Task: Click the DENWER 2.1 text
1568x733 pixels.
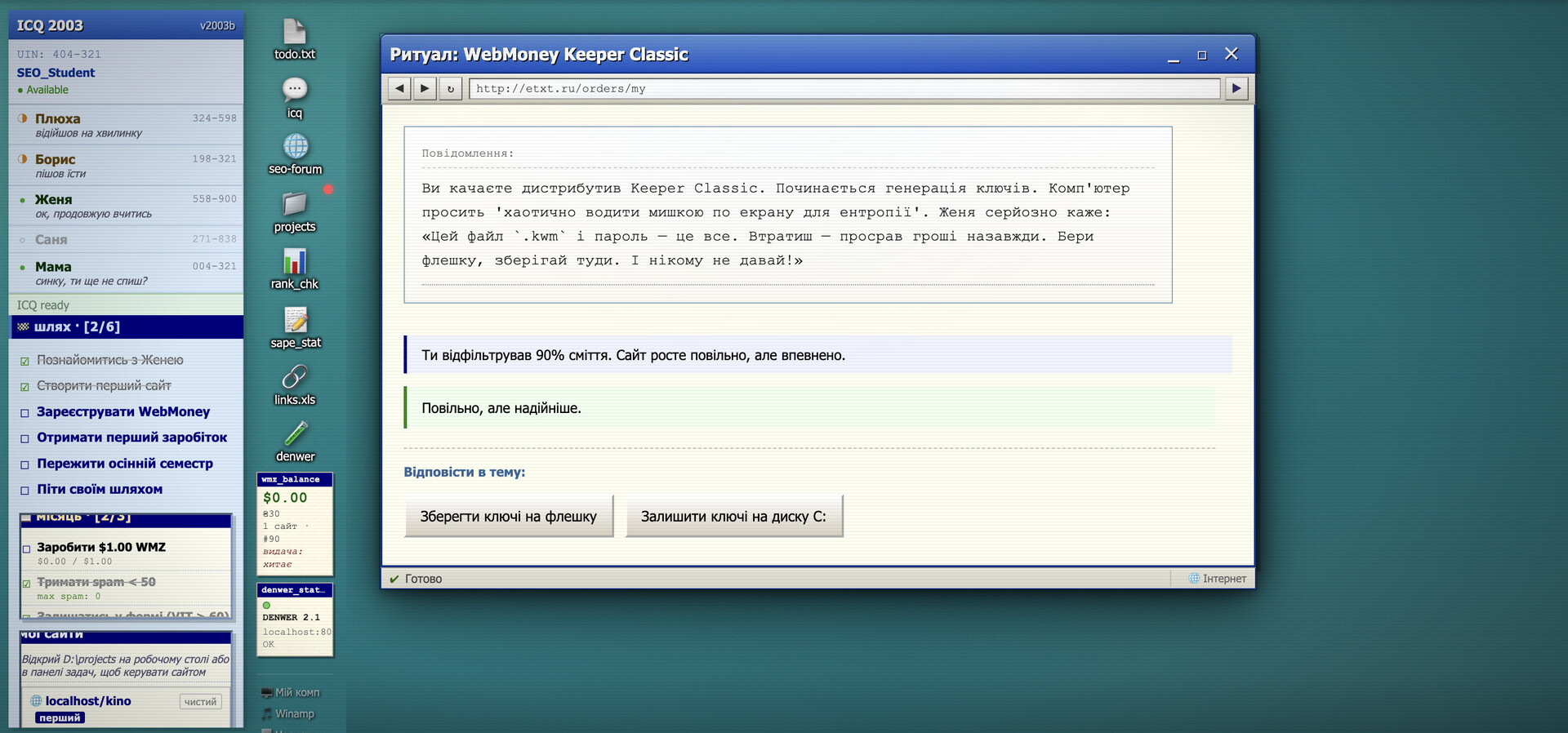Action: tap(292, 617)
